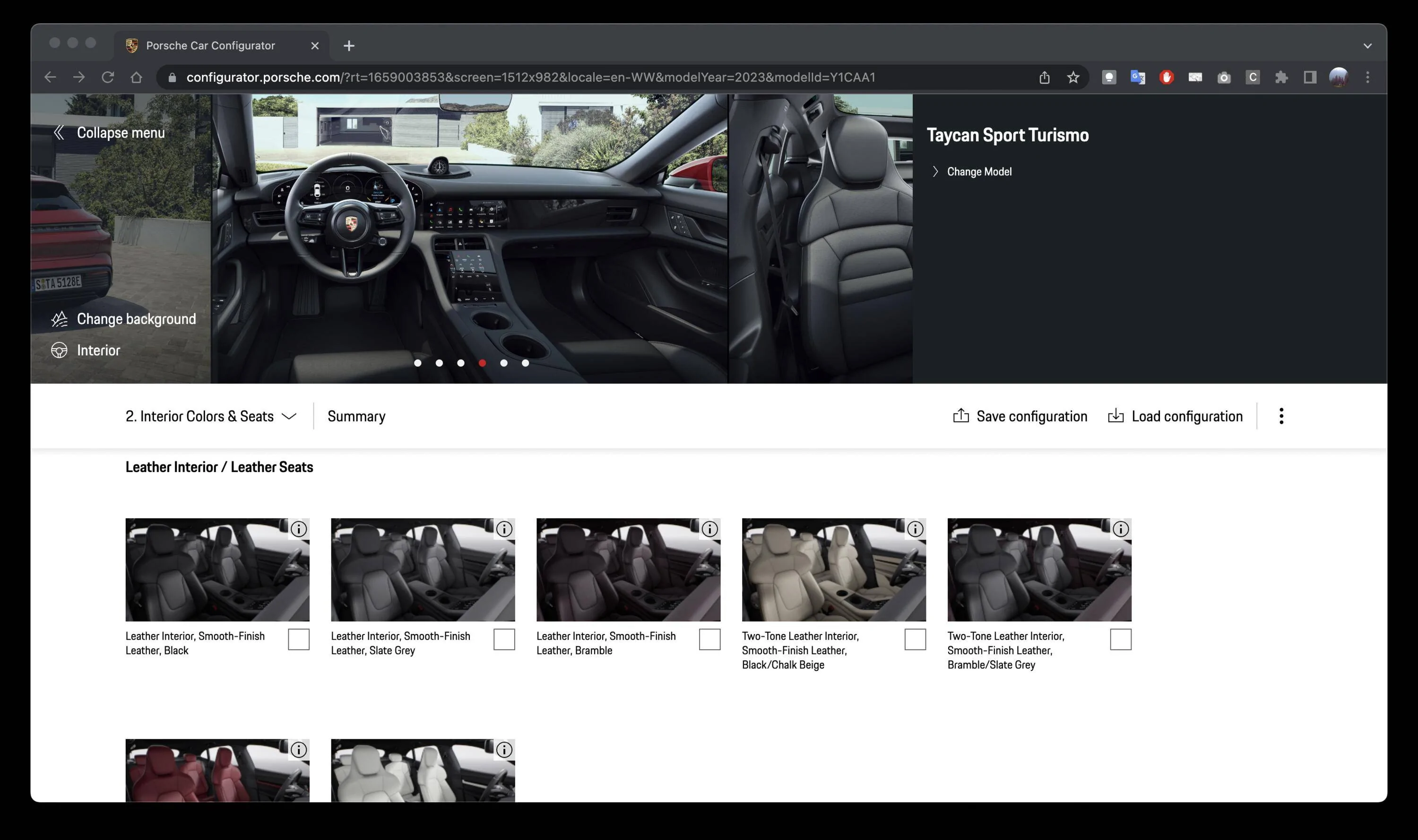
Task: Switch to the Interior view label
Action: [98, 351]
